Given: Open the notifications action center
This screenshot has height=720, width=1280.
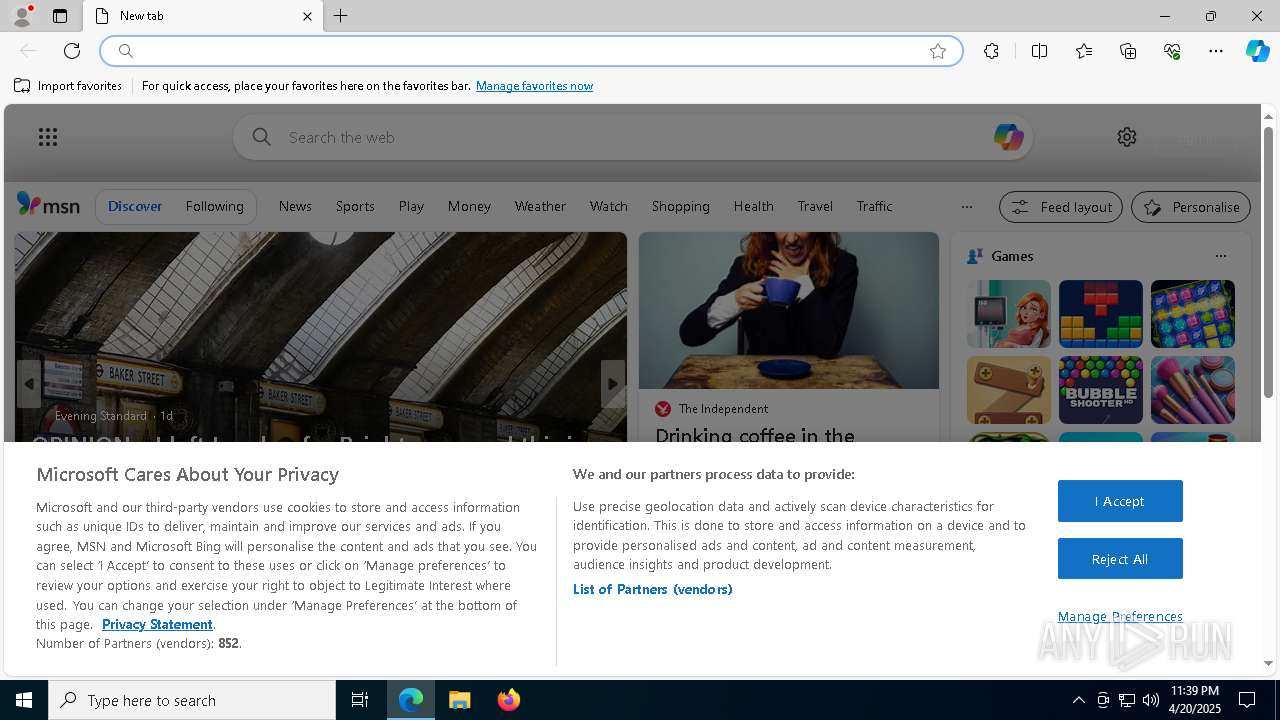Looking at the screenshot, I should coord(1247,700).
